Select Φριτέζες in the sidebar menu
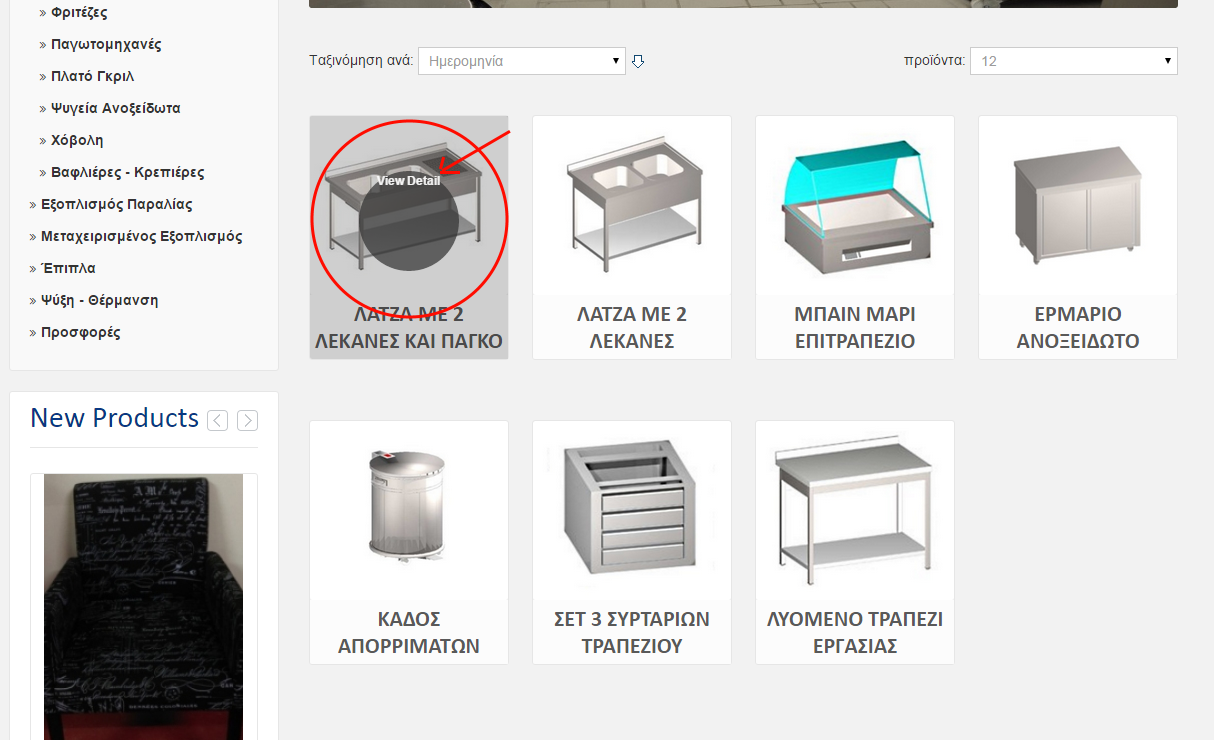The image size is (1214, 740). click(x=79, y=13)
